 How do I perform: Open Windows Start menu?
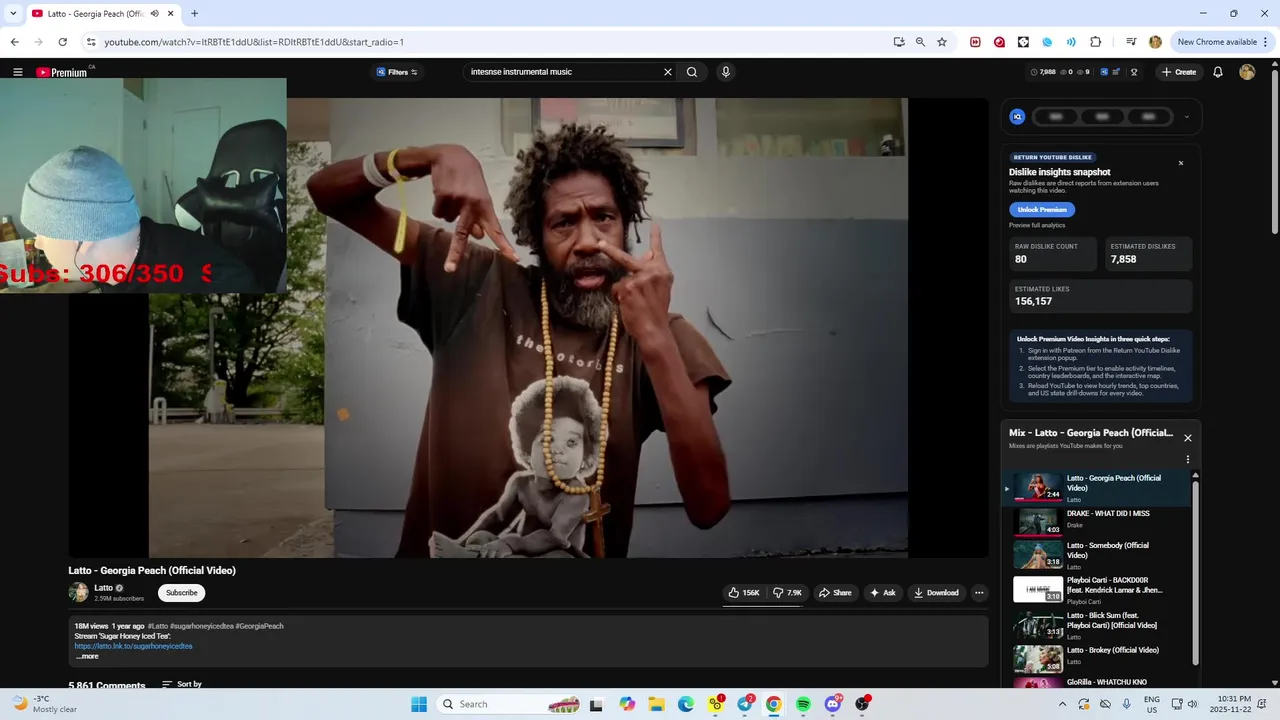pyautogui.click(x=419, y=704)
